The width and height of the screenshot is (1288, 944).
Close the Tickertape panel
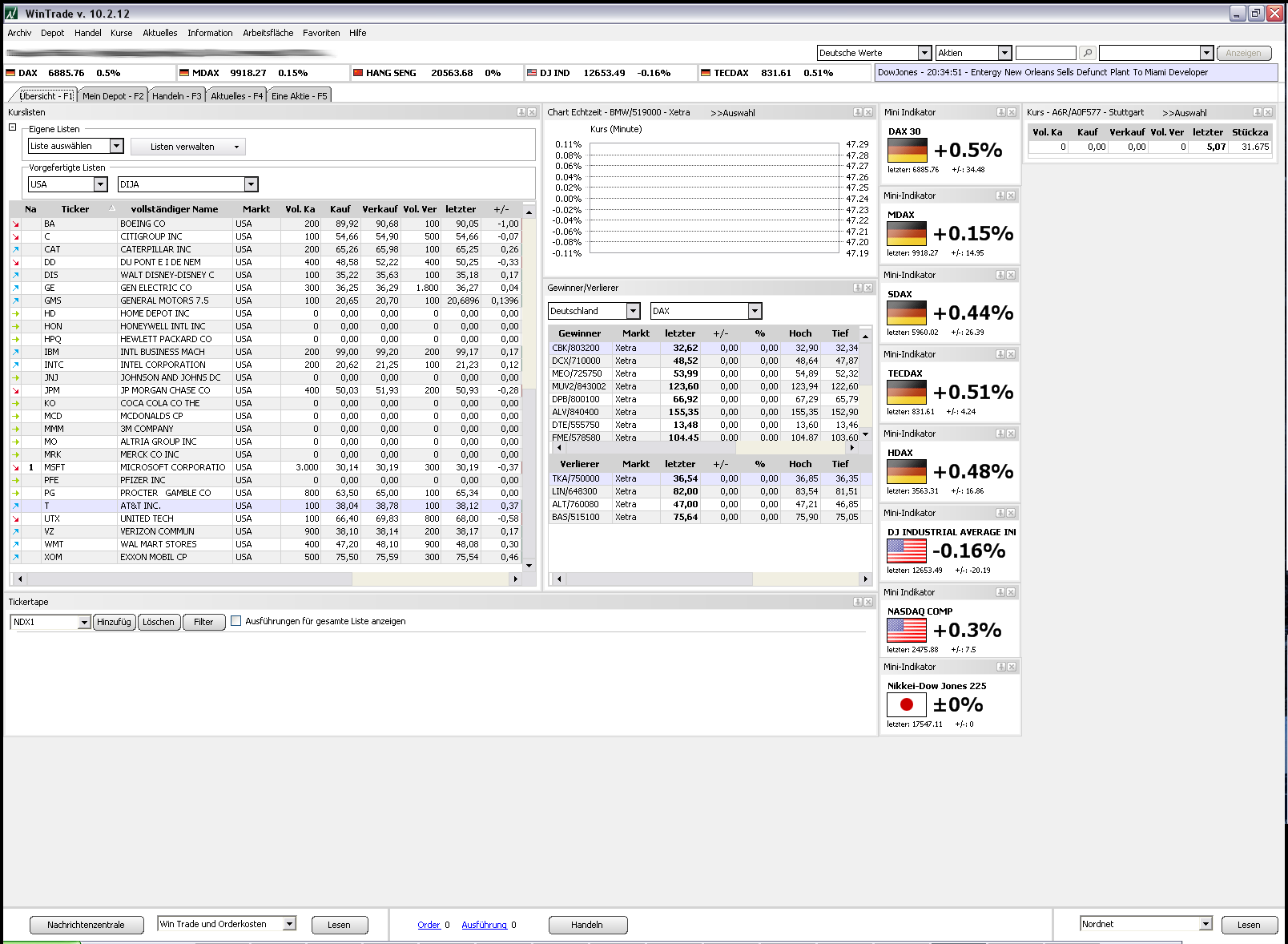868,602
